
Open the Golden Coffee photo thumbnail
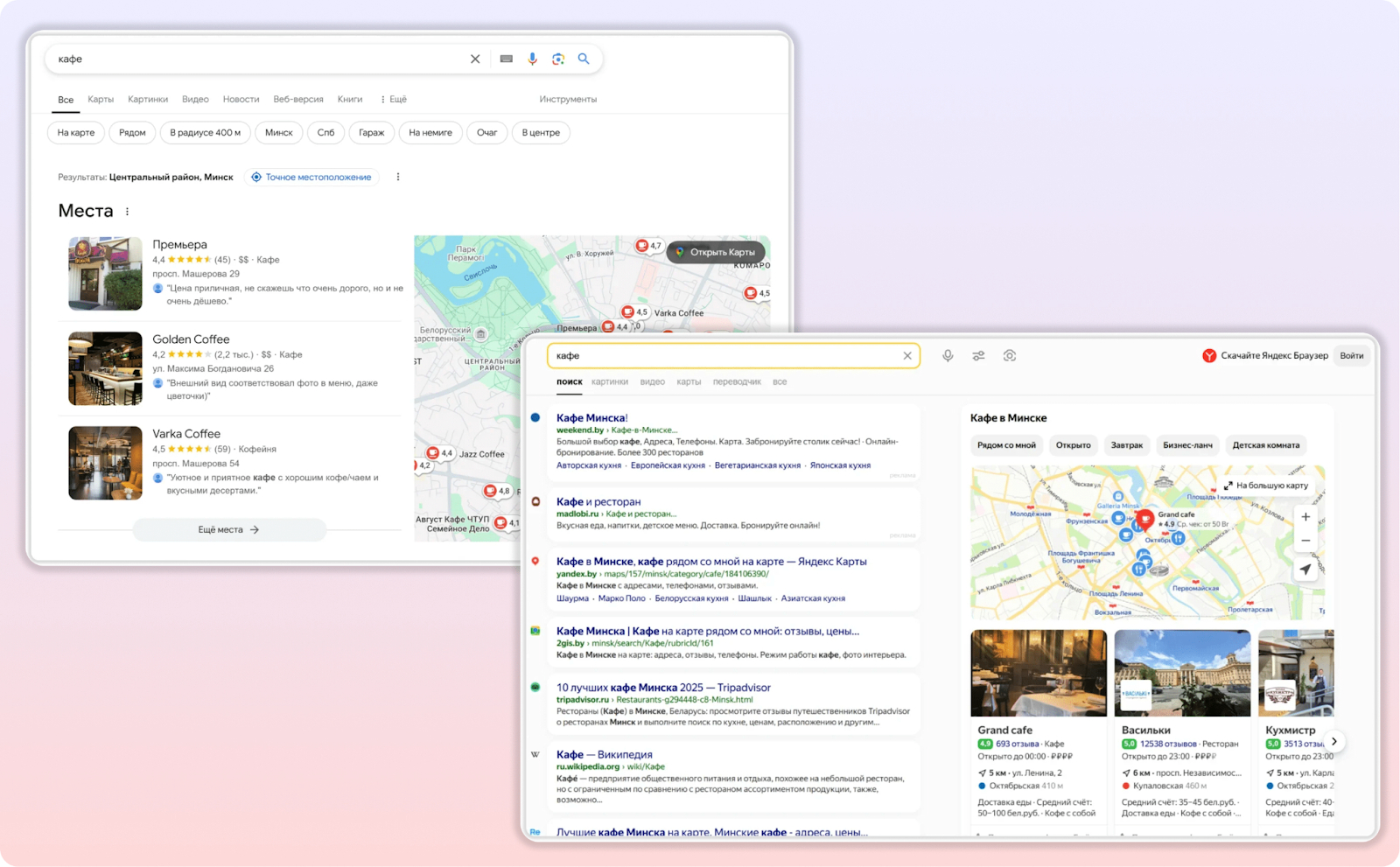coord(105,368)
